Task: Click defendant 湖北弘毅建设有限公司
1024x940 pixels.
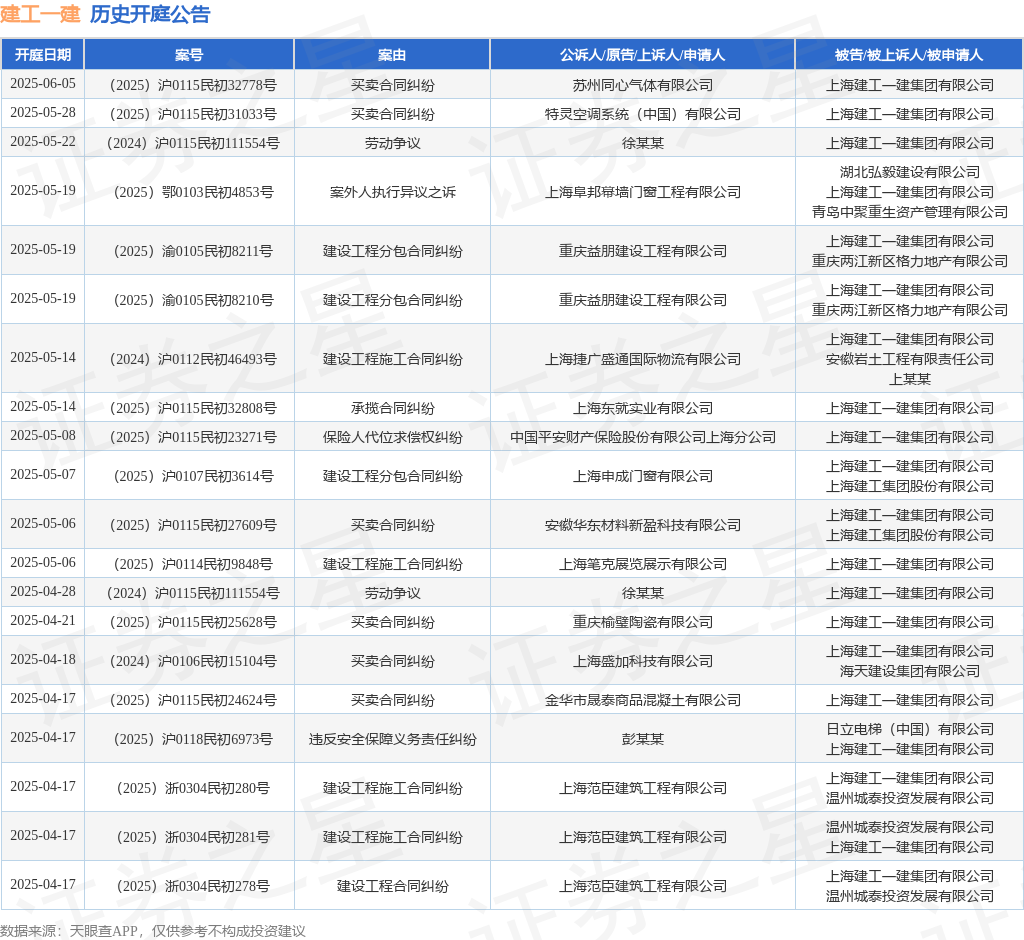Action: pos(910,172)
